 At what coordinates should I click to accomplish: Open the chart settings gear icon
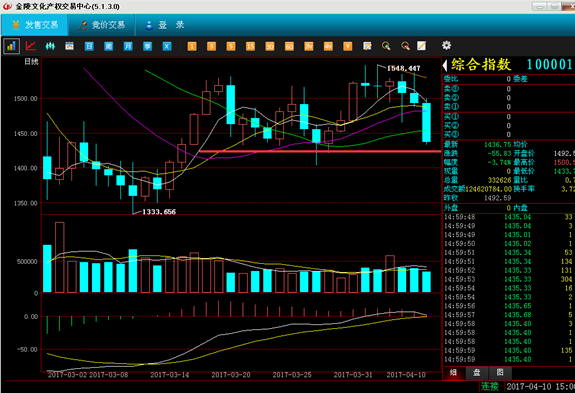click(446, 45)
